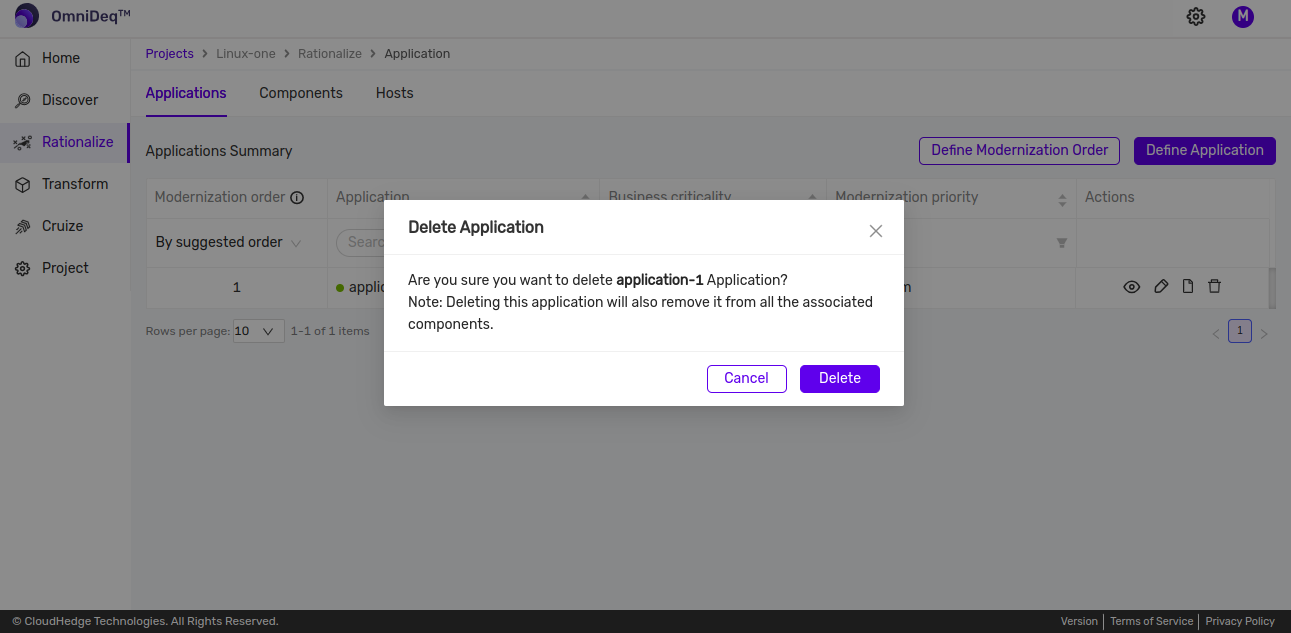Open Terms of Service link
The width and height of the screenshot is (1291, 633).
tap(1152, 622)
